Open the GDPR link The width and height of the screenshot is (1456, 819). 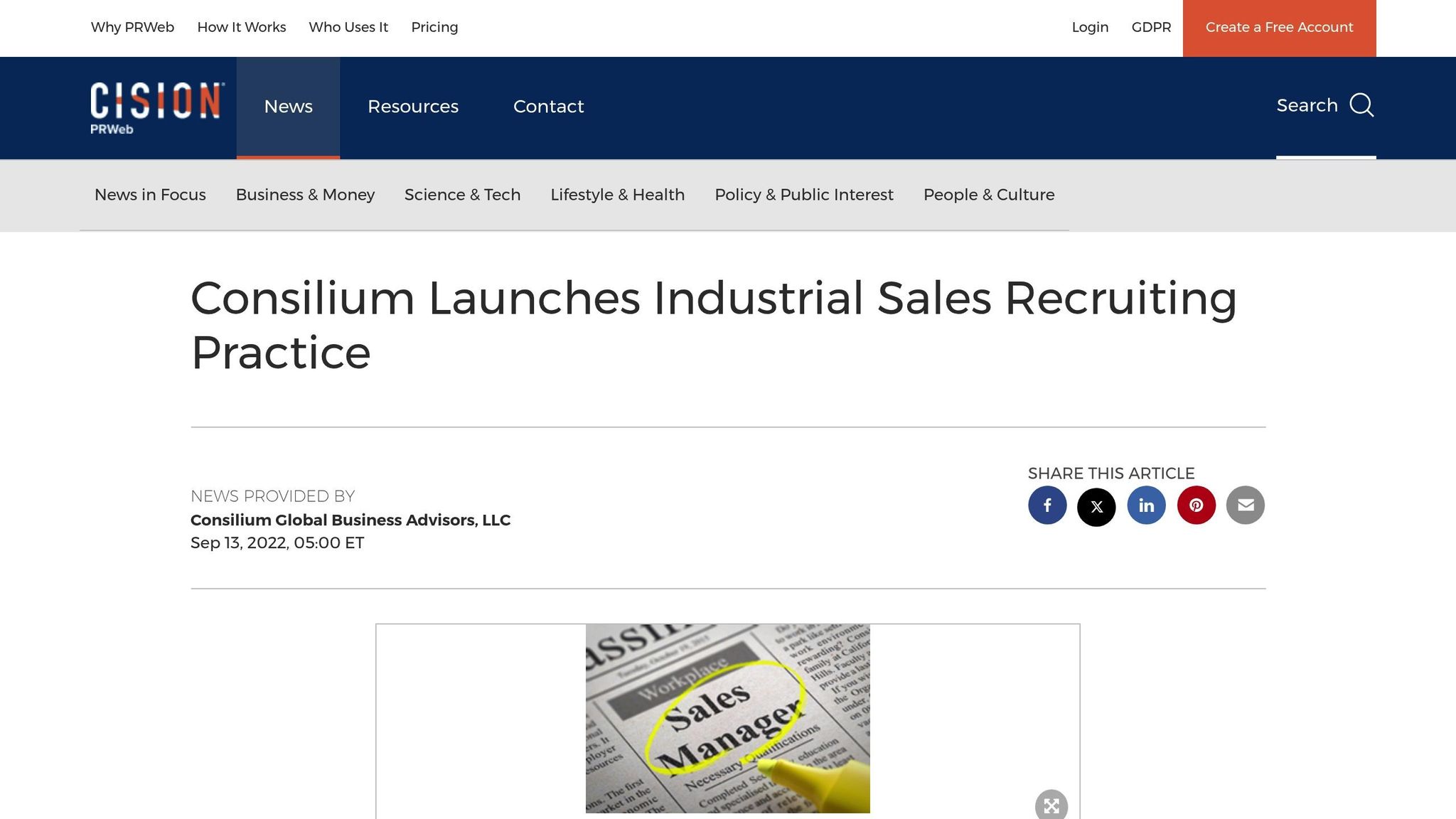pos(1151,27)
